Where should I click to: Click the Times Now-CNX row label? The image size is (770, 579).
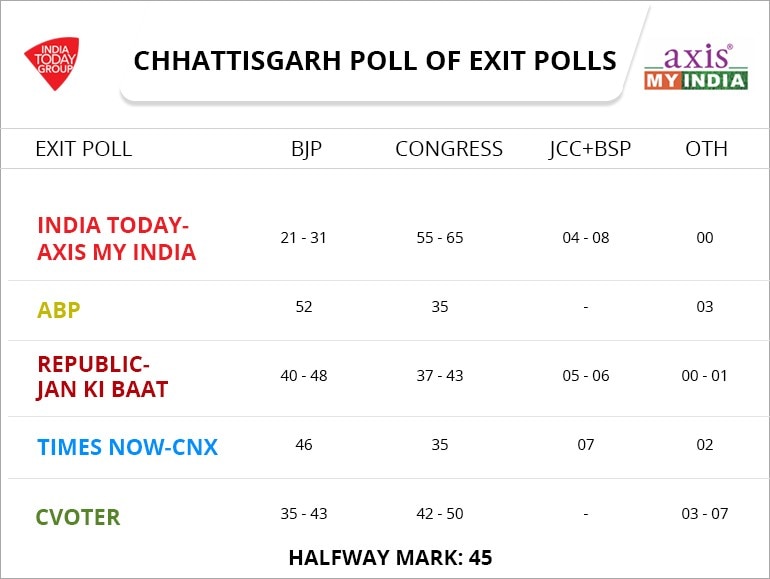coord(127,446)
